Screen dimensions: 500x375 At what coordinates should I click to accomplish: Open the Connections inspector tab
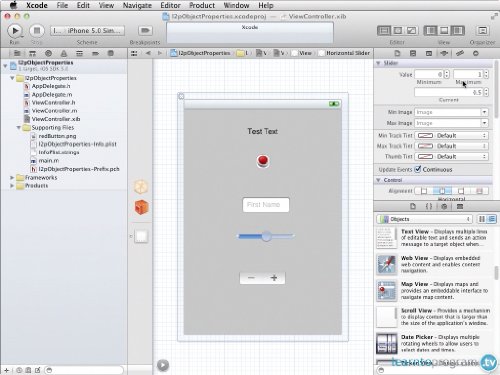[x=476, y=53]
